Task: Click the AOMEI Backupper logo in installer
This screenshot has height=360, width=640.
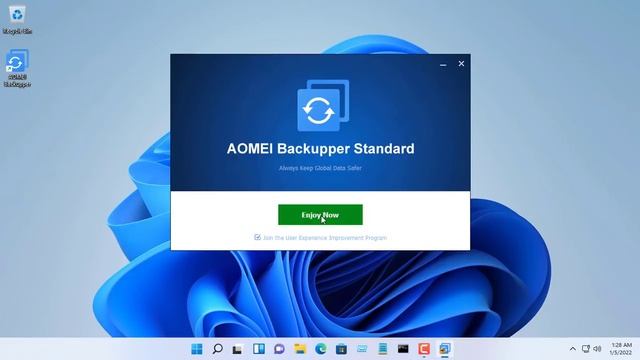Action: coord(323,105)
